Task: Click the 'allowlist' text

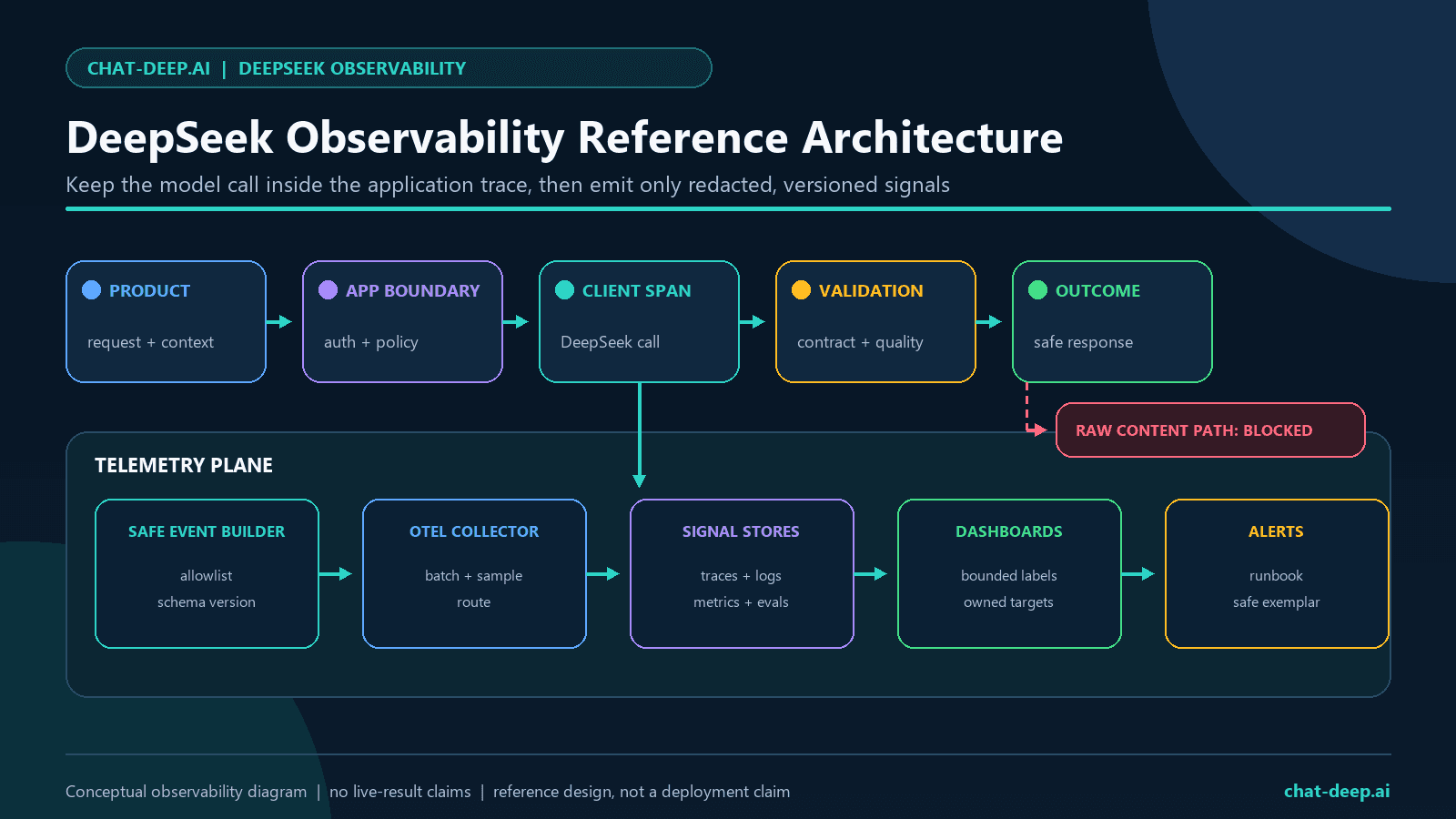Action: [x=207, y=575]
